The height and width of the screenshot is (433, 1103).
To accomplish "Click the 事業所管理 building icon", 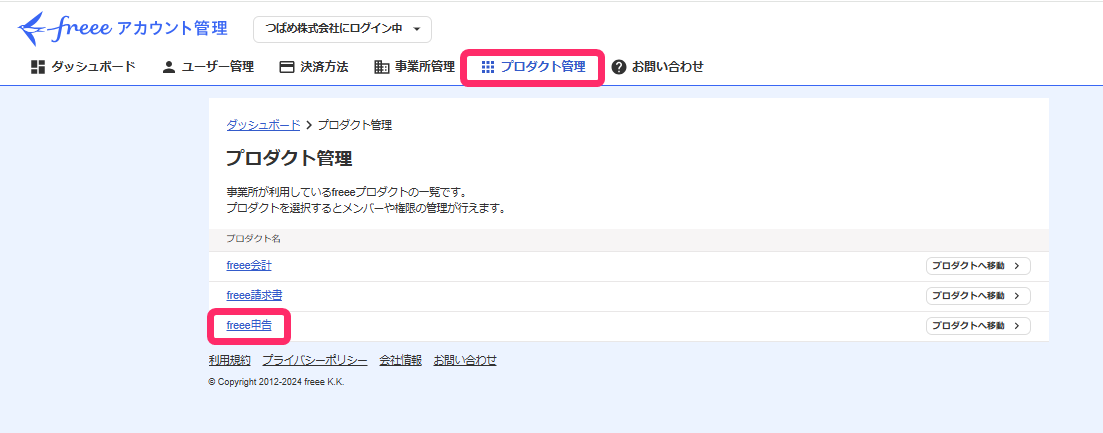I will (x=381, y=67).
